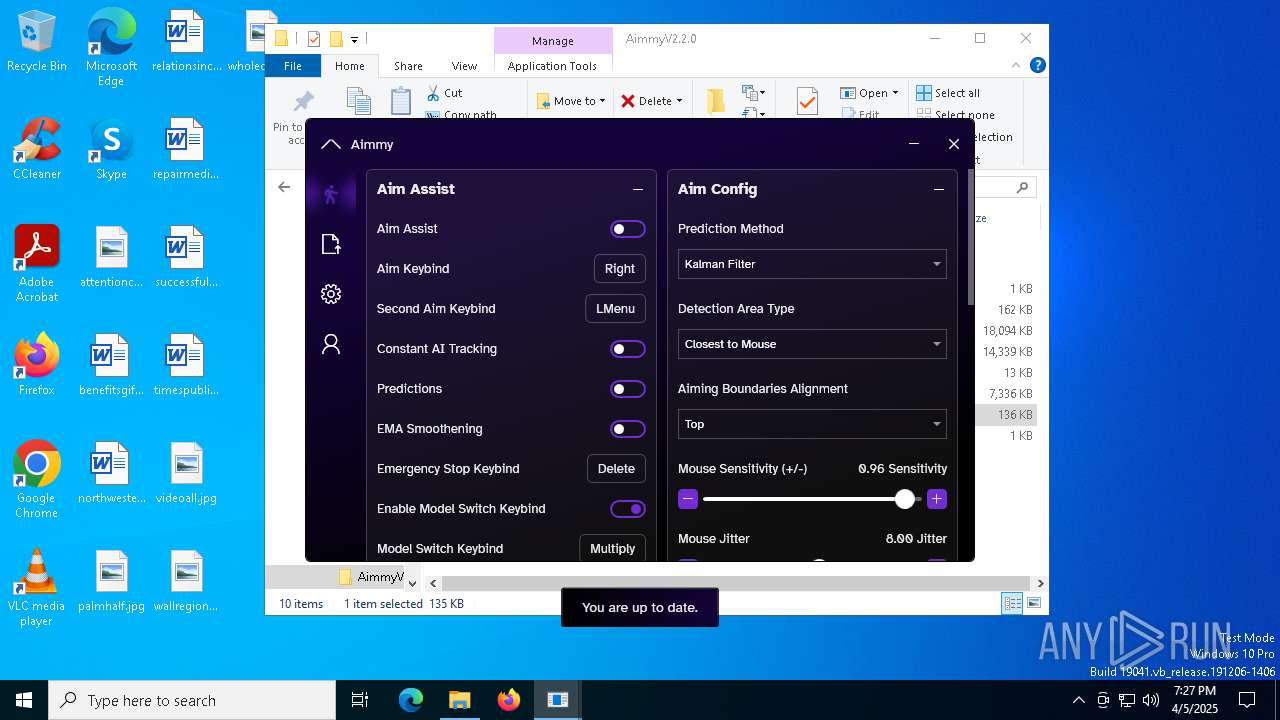Click Select all in Explorer ribbon
The image size is (1280, 720).
(x=948, y=93)
